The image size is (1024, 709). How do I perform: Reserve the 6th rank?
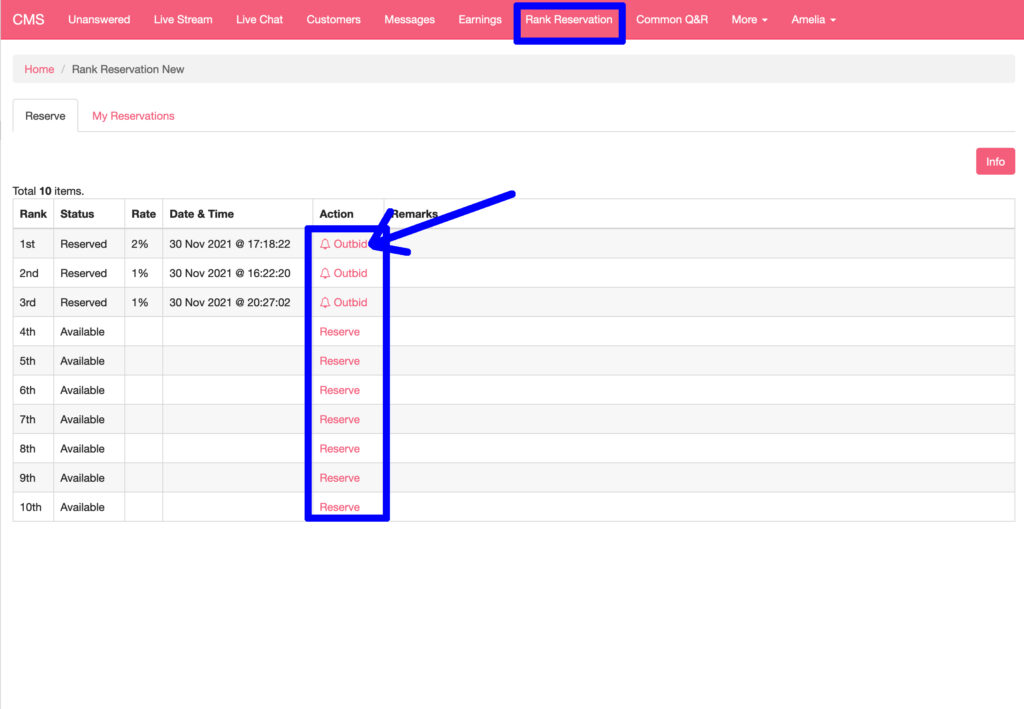tap(340, 390)
